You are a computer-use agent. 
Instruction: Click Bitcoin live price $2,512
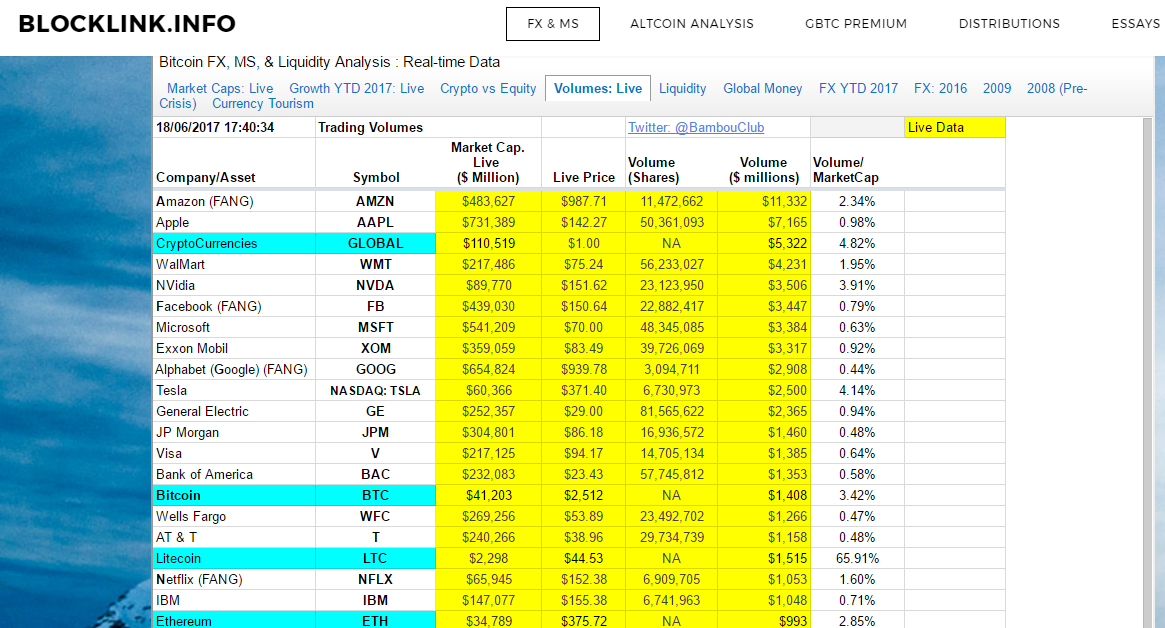click(x=584, y=496)
